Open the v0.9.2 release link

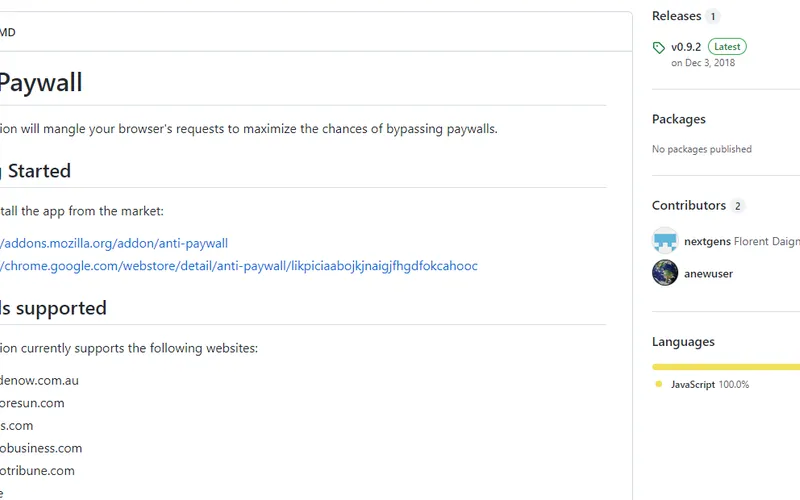click(686, 47)
